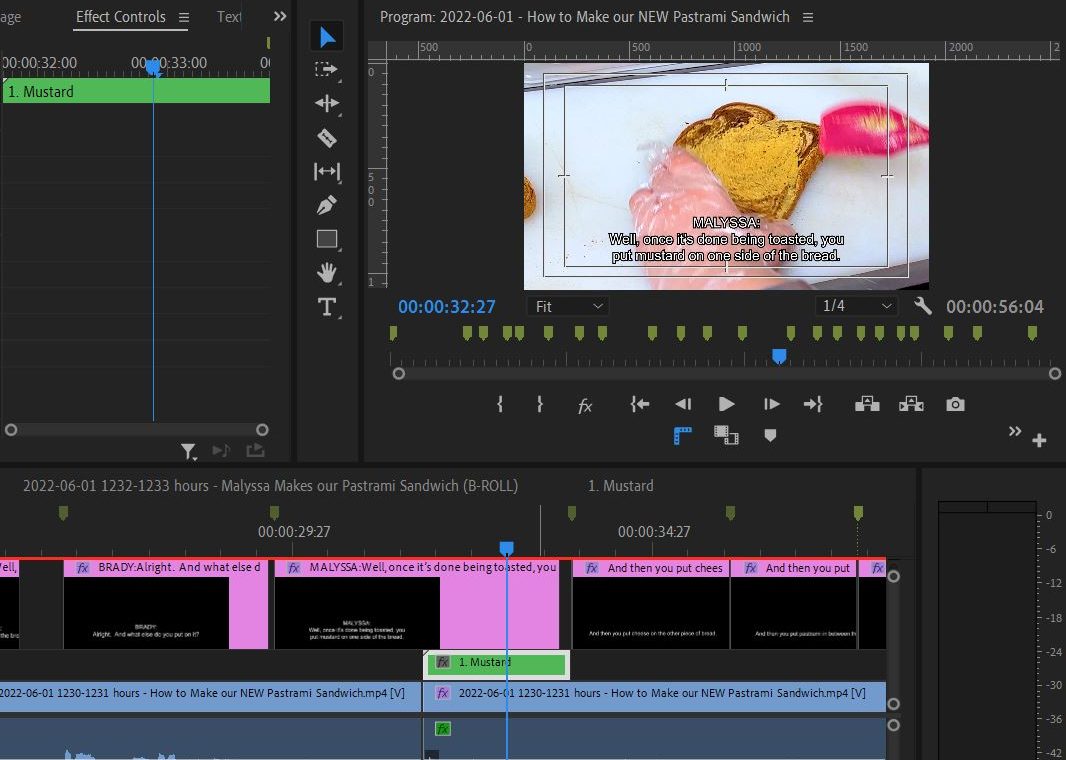This screenshot has width=1066, height=760.
Task: Open Effect Controls panel menu
Action: pyautogui.click(x=184, y=18)
